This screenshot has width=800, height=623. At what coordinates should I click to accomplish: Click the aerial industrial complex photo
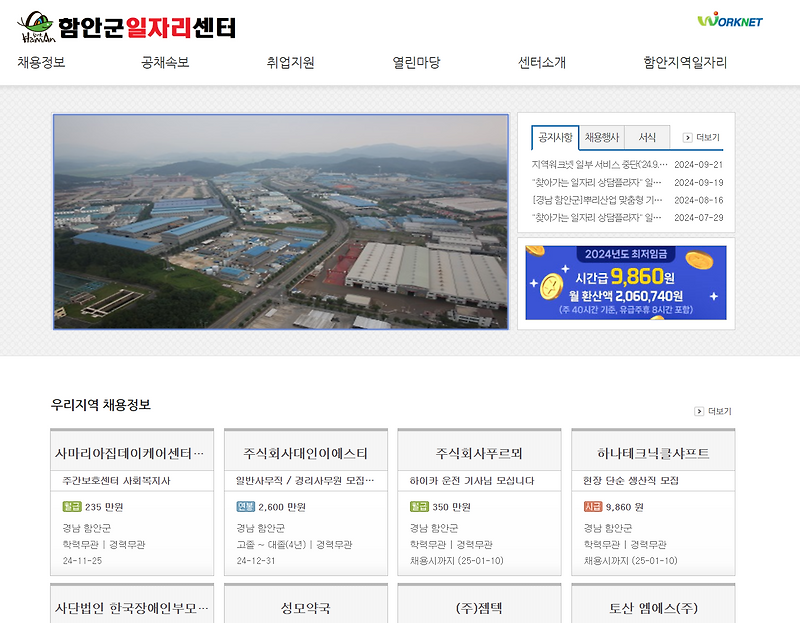pos(281,221)
